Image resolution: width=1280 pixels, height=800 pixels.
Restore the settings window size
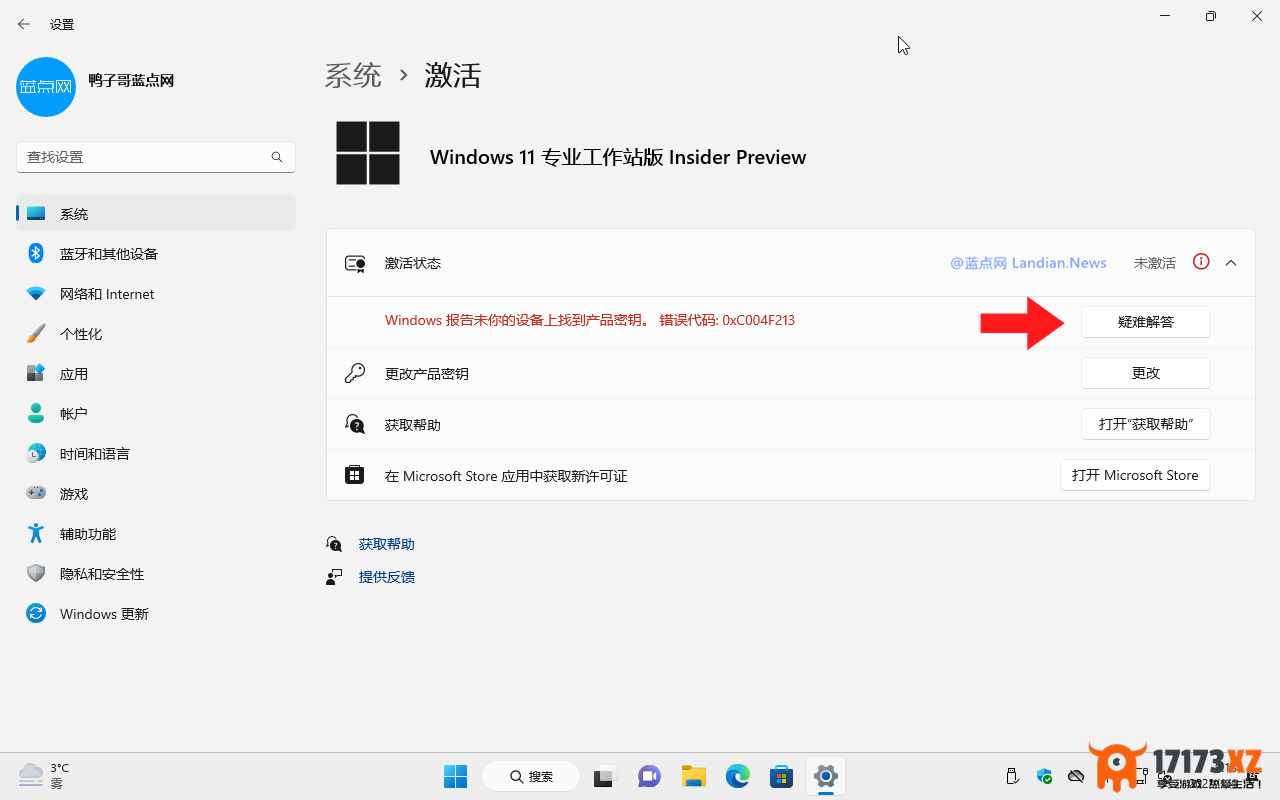click(x=1211, y=16)
